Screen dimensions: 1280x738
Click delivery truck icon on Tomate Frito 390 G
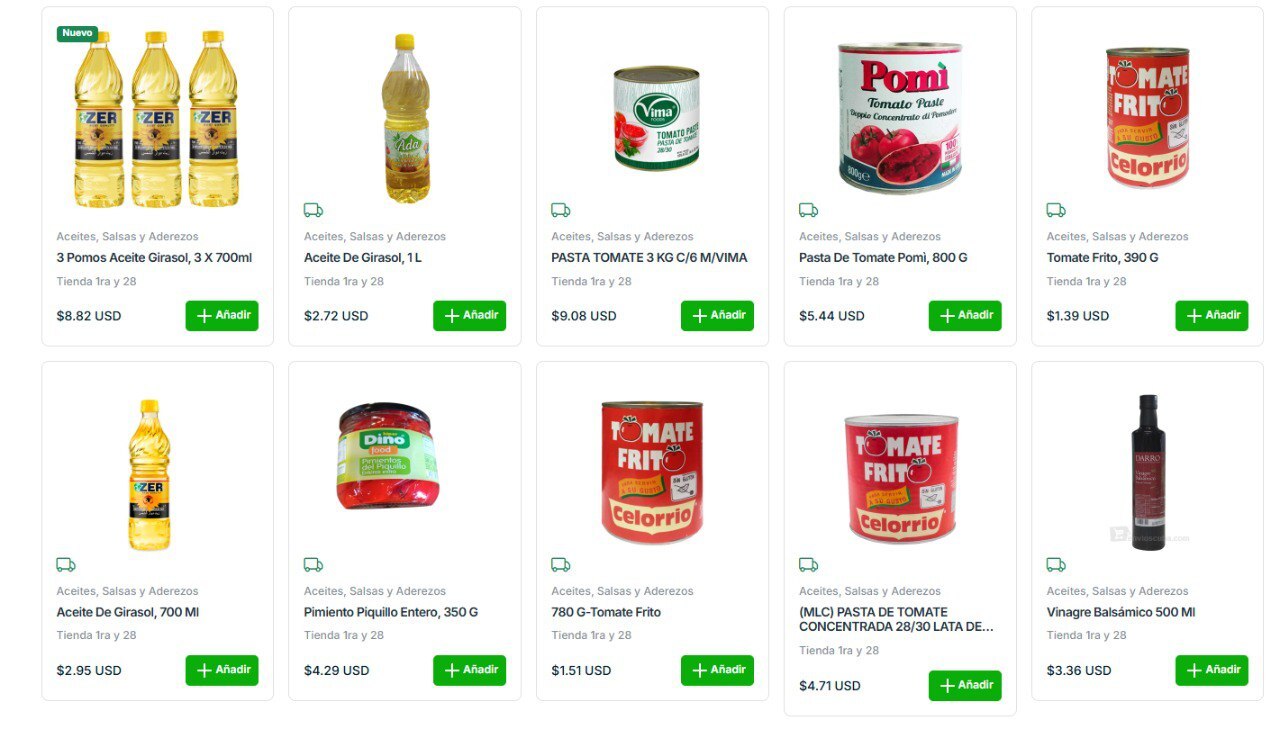tap(1056, 210)
